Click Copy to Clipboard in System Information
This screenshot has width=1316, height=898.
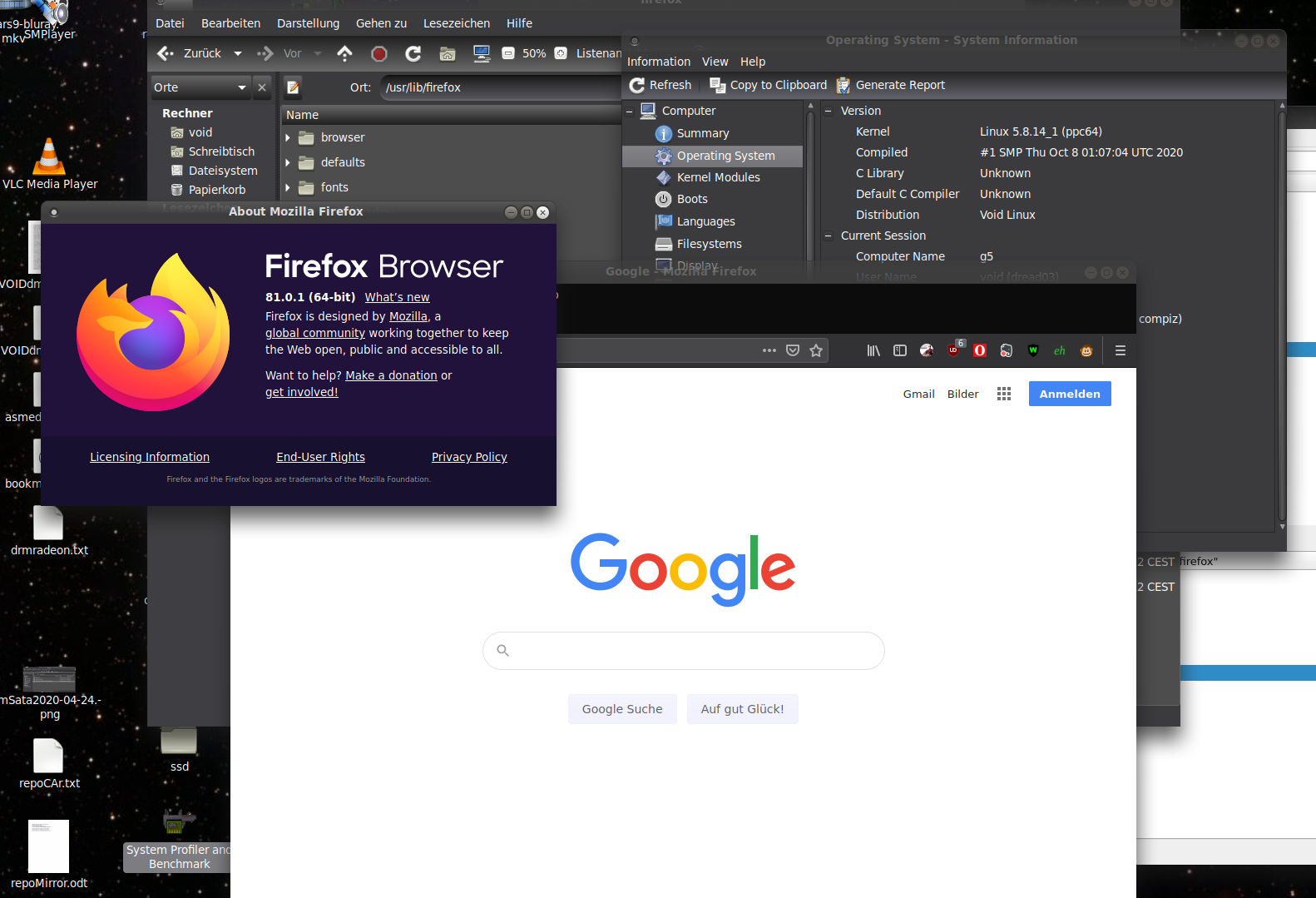[768, 85]
